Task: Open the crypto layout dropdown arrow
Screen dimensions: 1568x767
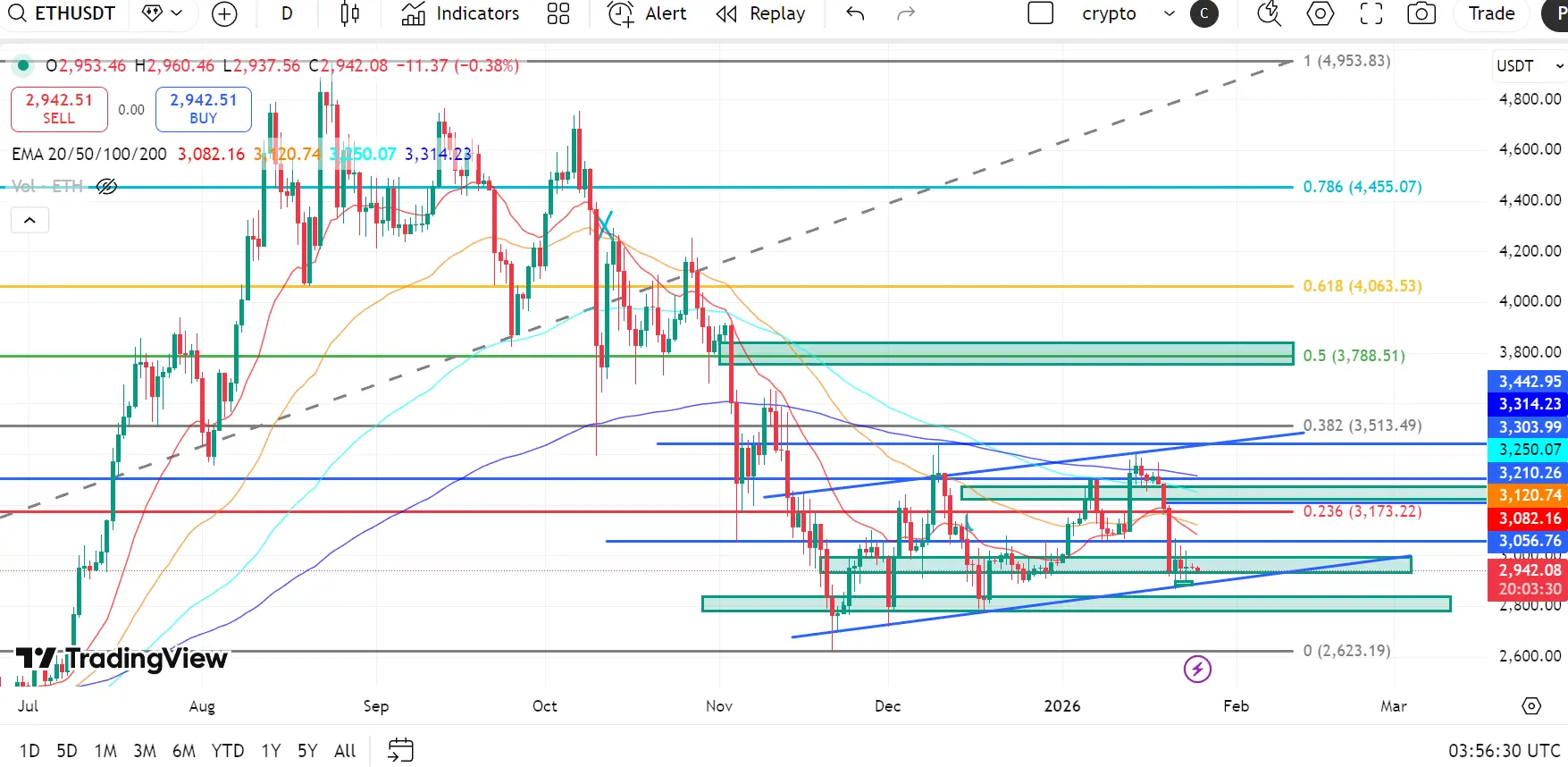Action: pyautogui.click(x=1169, y=13)
